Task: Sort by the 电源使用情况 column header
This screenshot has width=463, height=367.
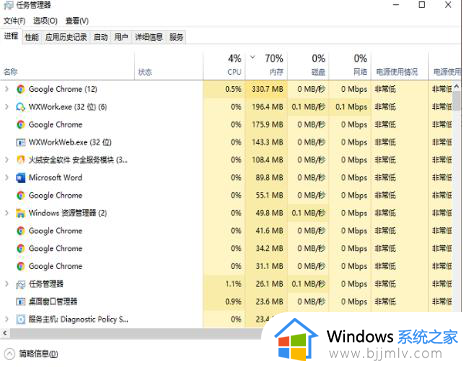Action: 400,66
